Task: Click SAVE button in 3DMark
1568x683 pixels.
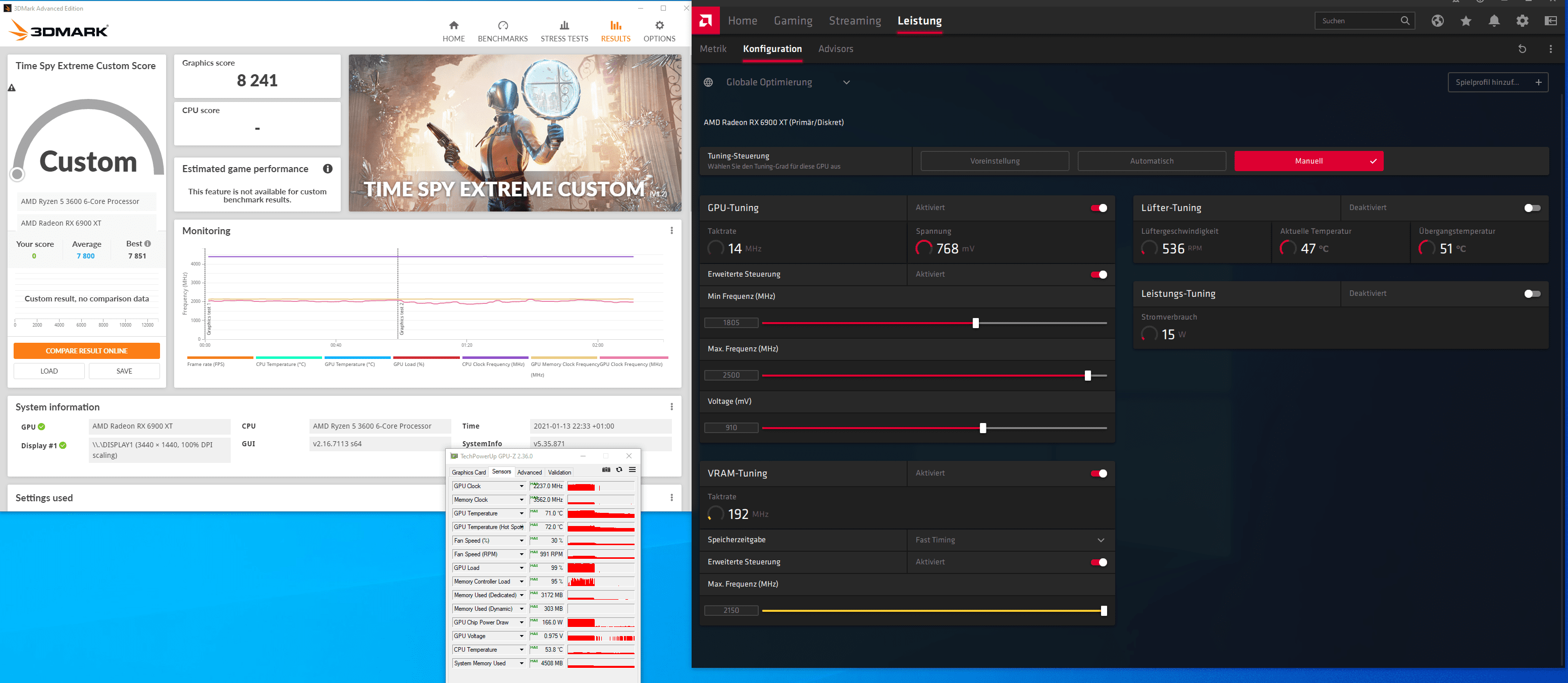Action: 124,372
